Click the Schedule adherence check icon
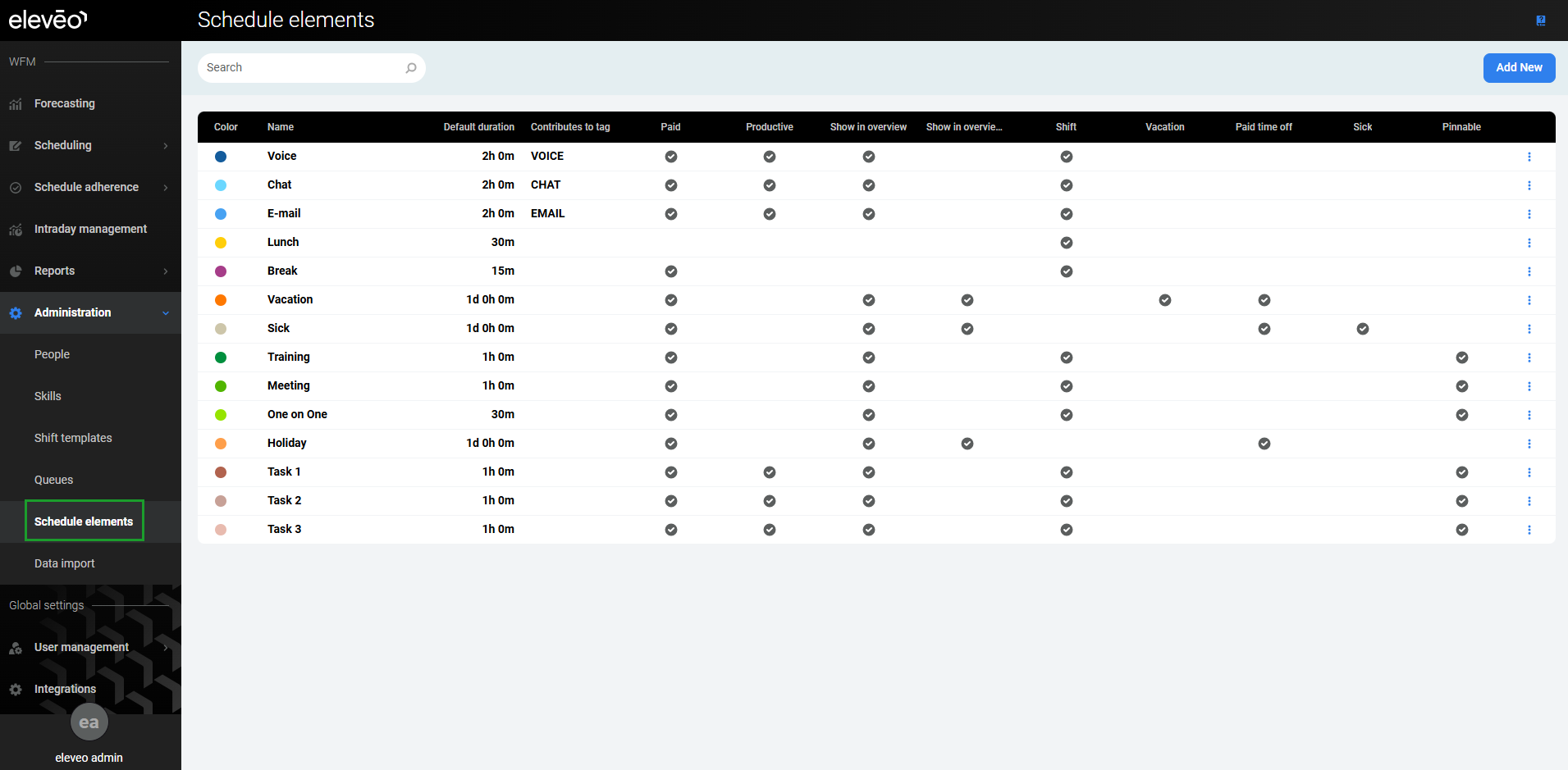Image resolution: width=1568 pixels, height=770 pixels. point(16,188)
